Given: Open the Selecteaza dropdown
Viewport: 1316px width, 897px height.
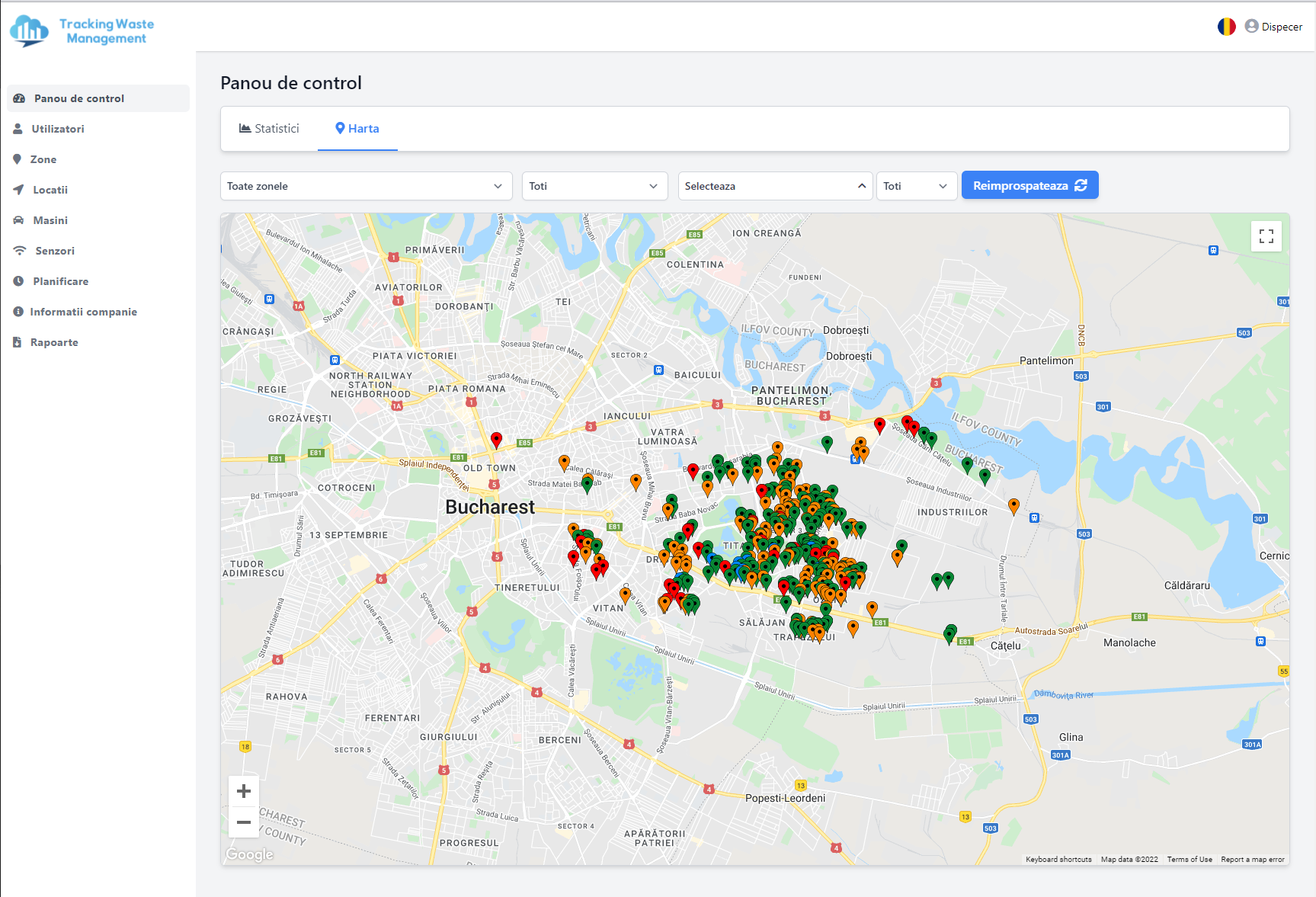Looking at the screenshot, I should pos(775,186).
